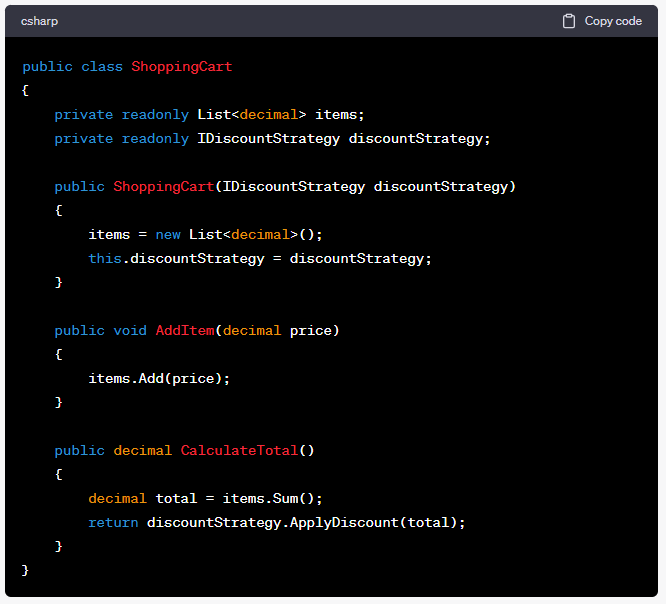666x604 pixels.
Task: Click the red "ShoppingCart" constructor name
Action: (164, 187)
